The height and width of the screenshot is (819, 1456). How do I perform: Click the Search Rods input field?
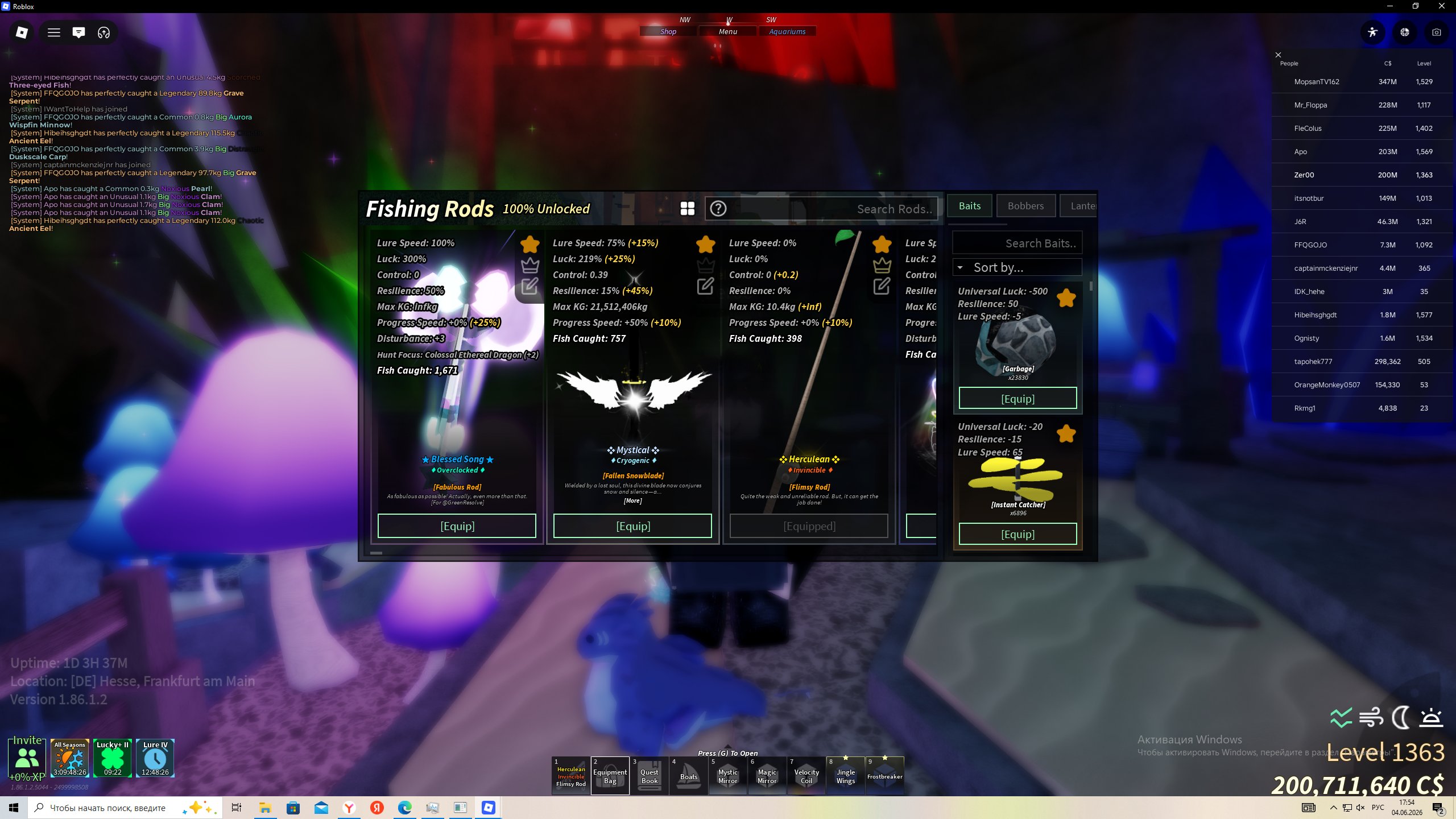823,209
